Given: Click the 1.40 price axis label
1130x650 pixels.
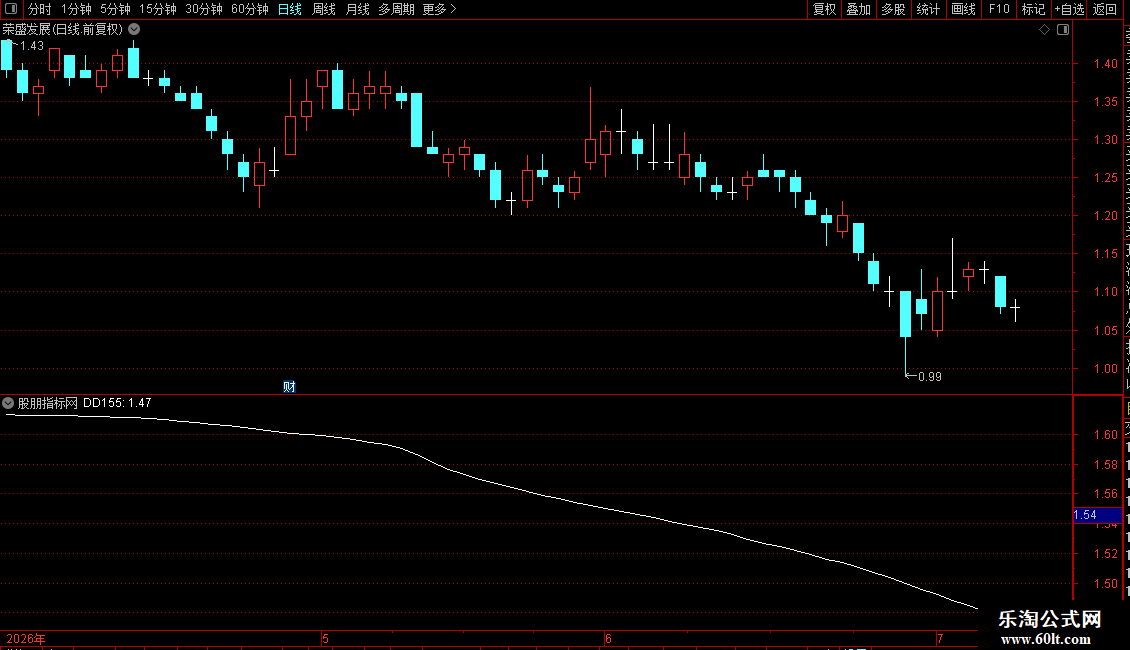Looking at the screenshot, I should tap(1105, 63).
